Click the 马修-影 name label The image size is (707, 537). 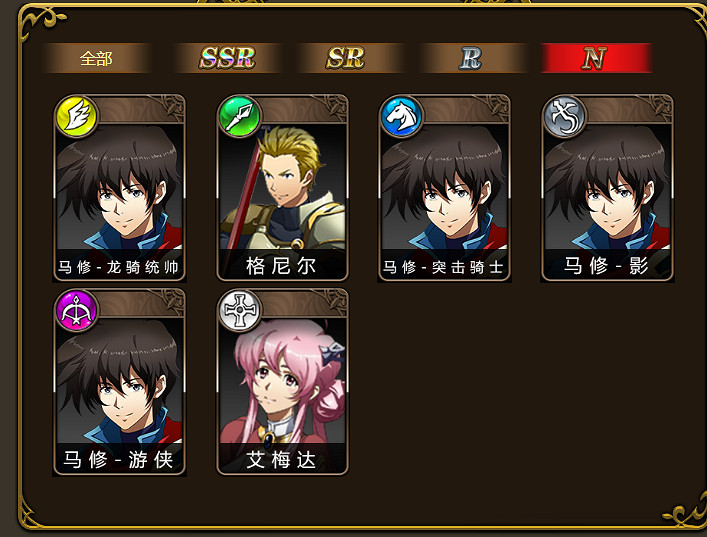point(606,266)
